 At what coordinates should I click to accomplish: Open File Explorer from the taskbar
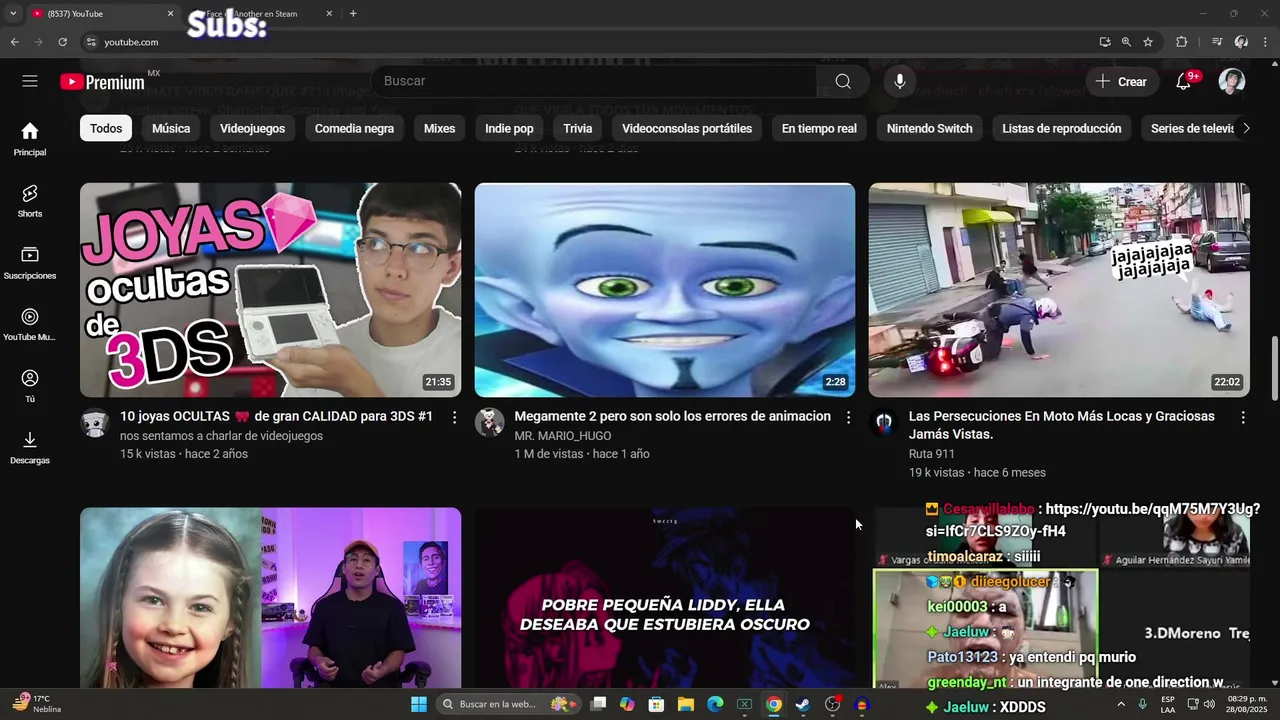(x=686, y=704)
